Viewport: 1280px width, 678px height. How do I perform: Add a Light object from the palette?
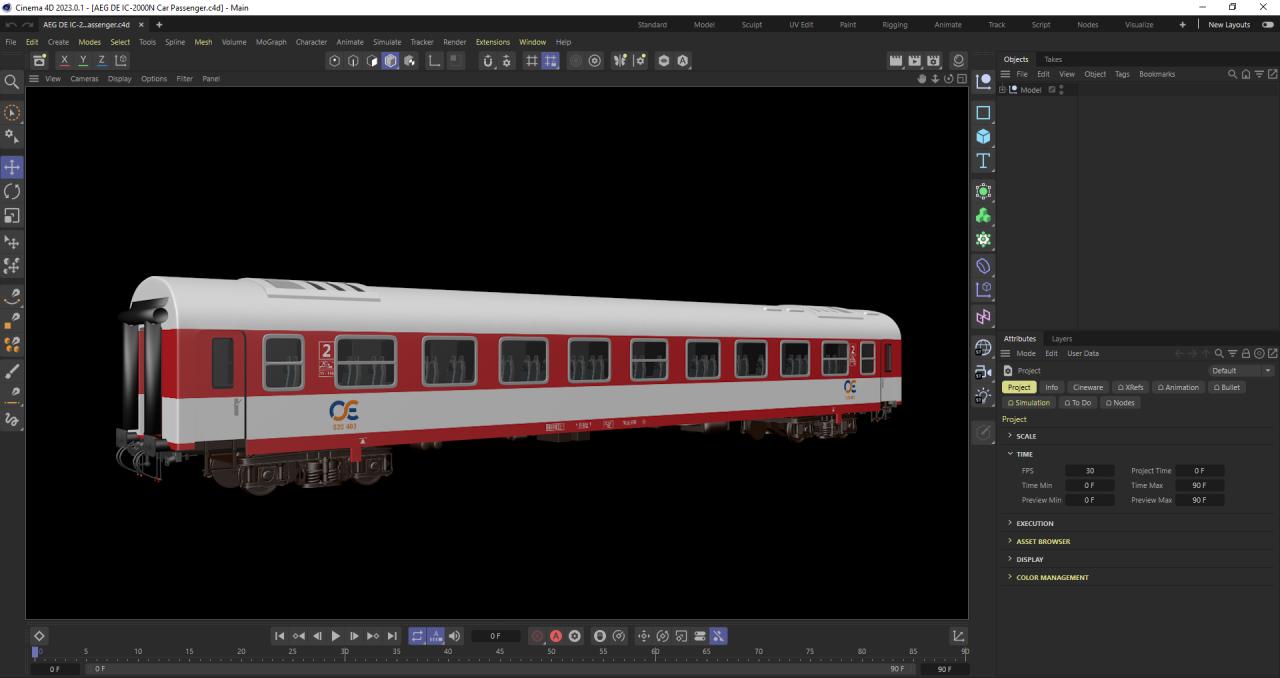pos(983,396)
